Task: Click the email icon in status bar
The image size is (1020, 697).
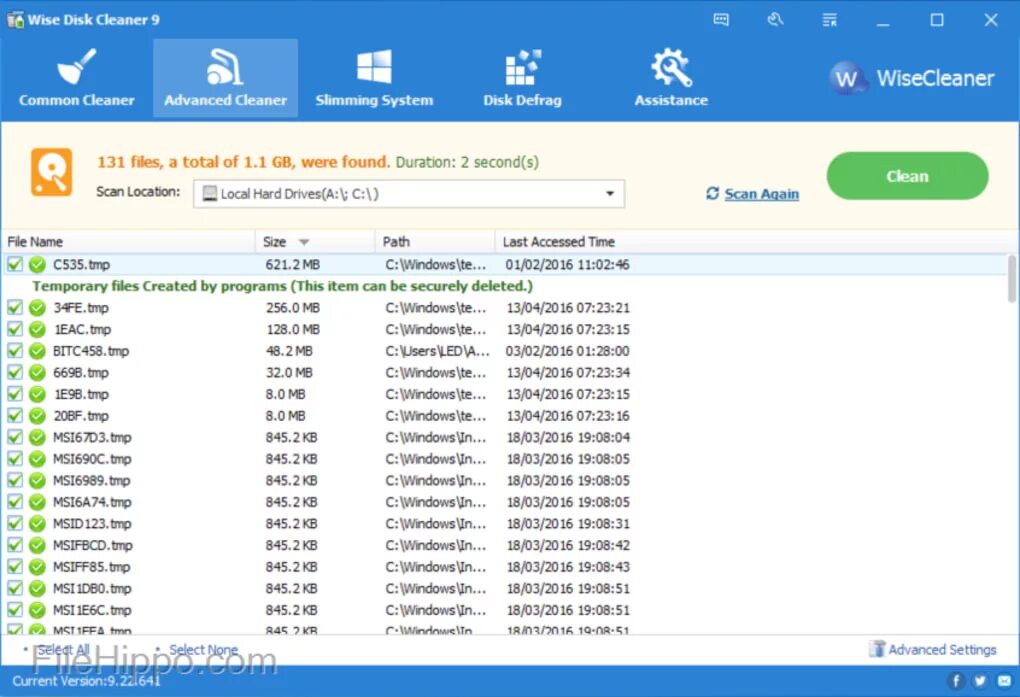Action: tap(1004, 681)
